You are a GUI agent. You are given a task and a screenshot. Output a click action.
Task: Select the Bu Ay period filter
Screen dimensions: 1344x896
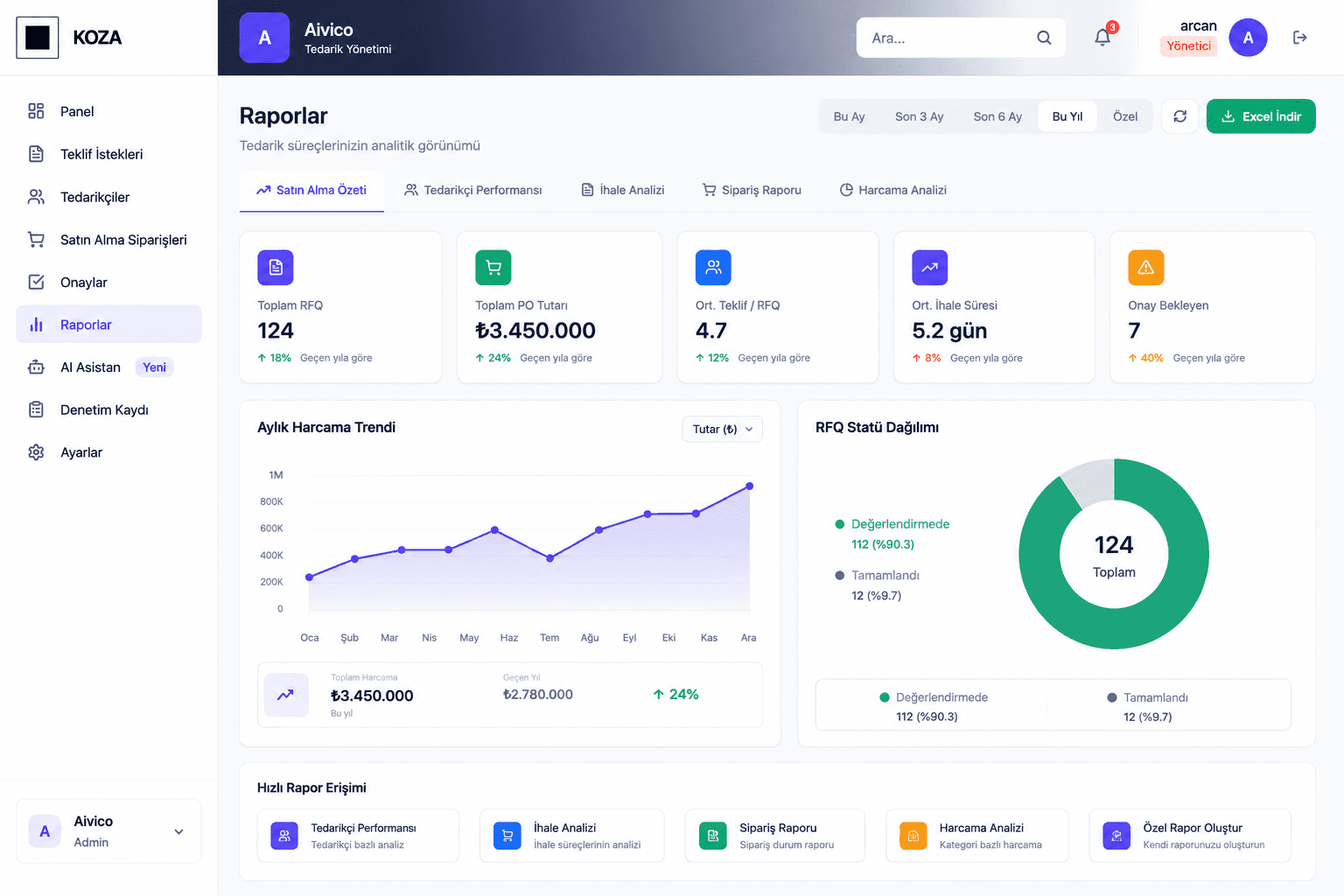tap(849, 116)
